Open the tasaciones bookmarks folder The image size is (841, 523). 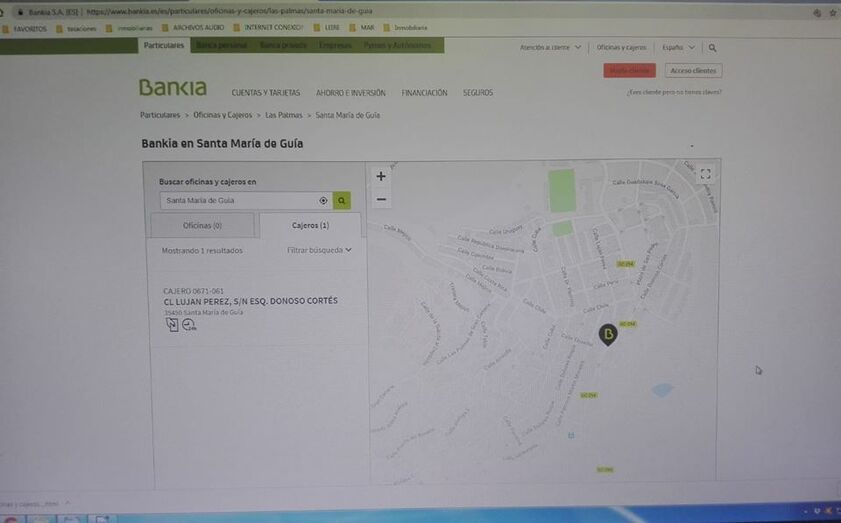click(76, 28)
